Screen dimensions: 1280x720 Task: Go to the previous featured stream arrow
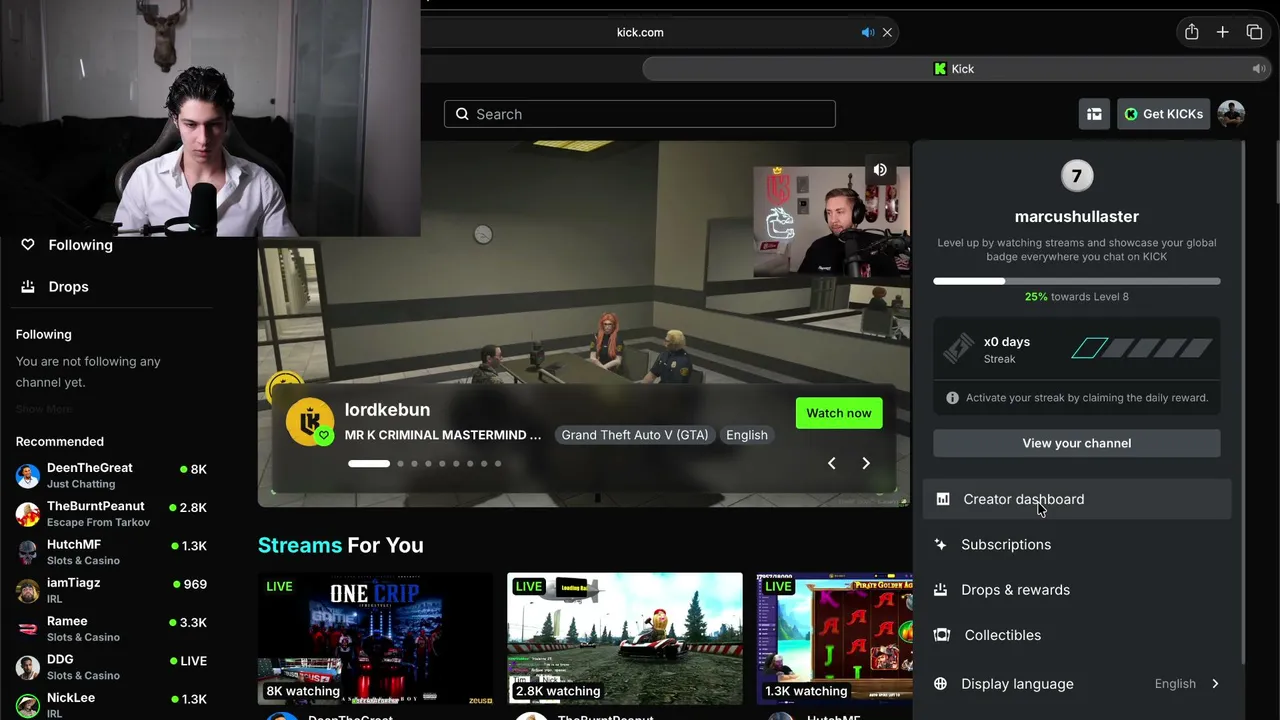(831, 463)
